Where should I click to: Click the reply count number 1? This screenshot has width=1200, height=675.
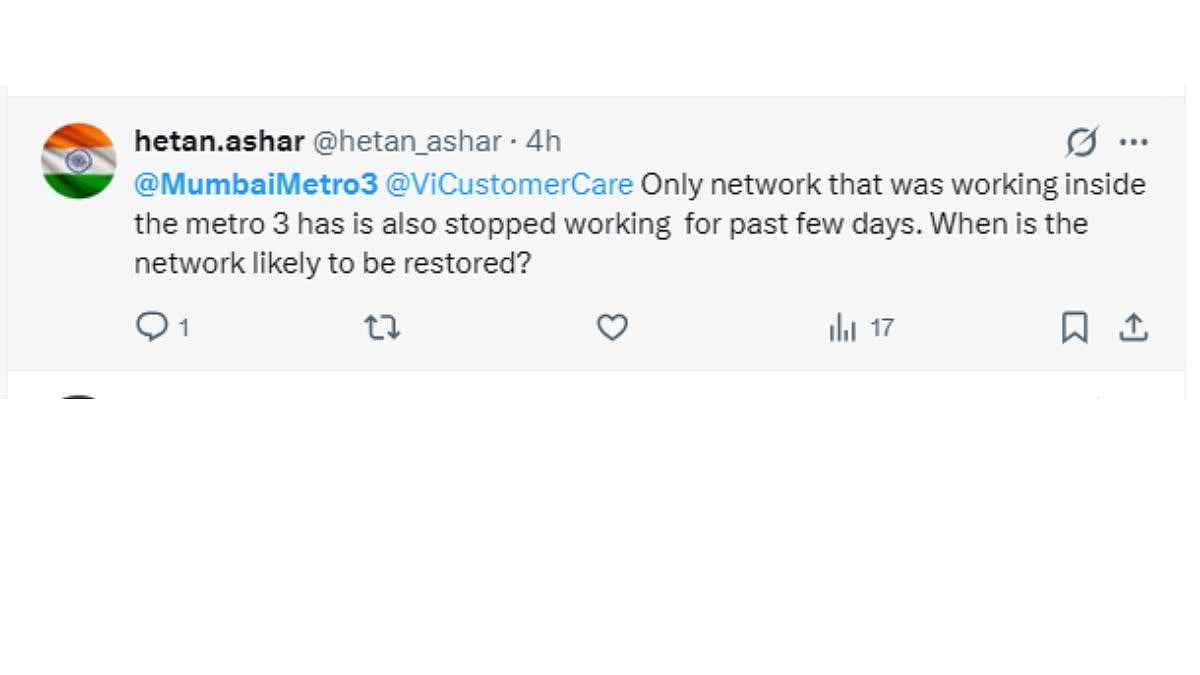[184, 328]
